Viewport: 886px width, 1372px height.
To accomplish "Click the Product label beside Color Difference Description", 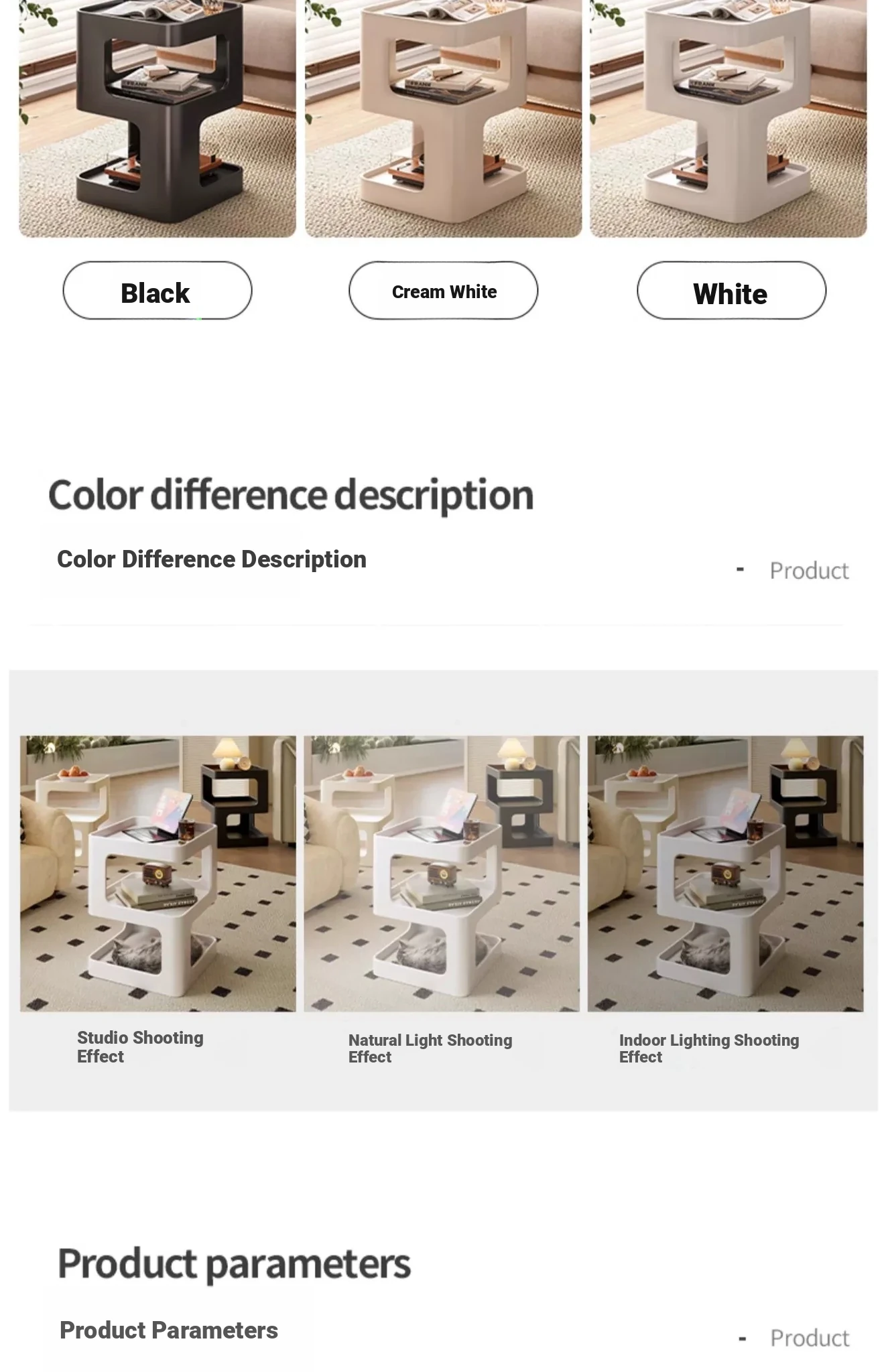I will [809, 571].
